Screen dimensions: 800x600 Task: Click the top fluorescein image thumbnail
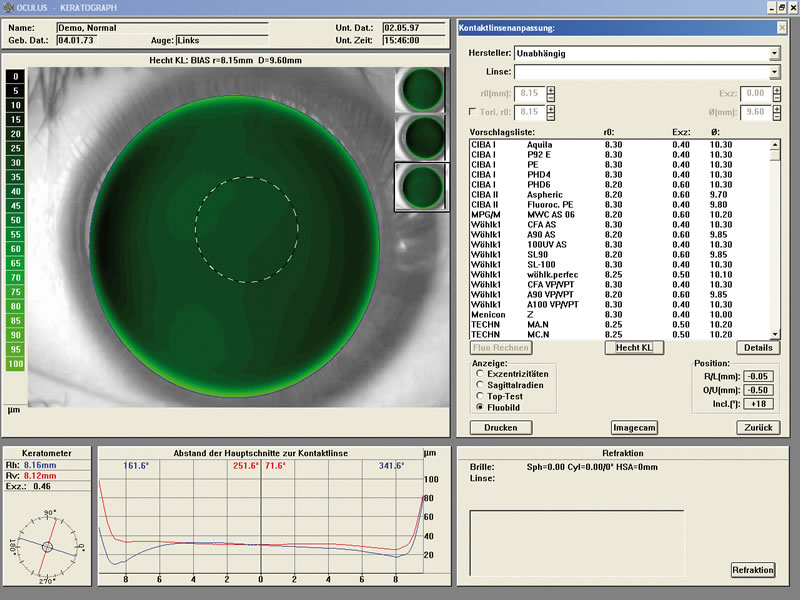421,90
